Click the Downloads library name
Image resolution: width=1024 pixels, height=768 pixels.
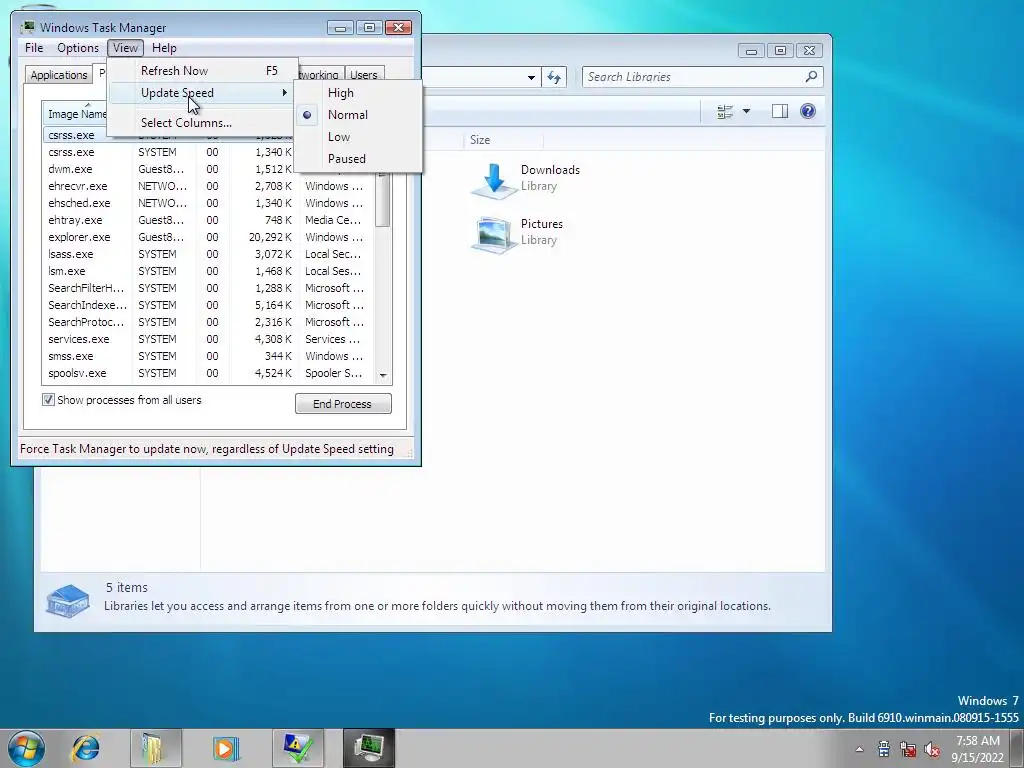pos(550,170)
